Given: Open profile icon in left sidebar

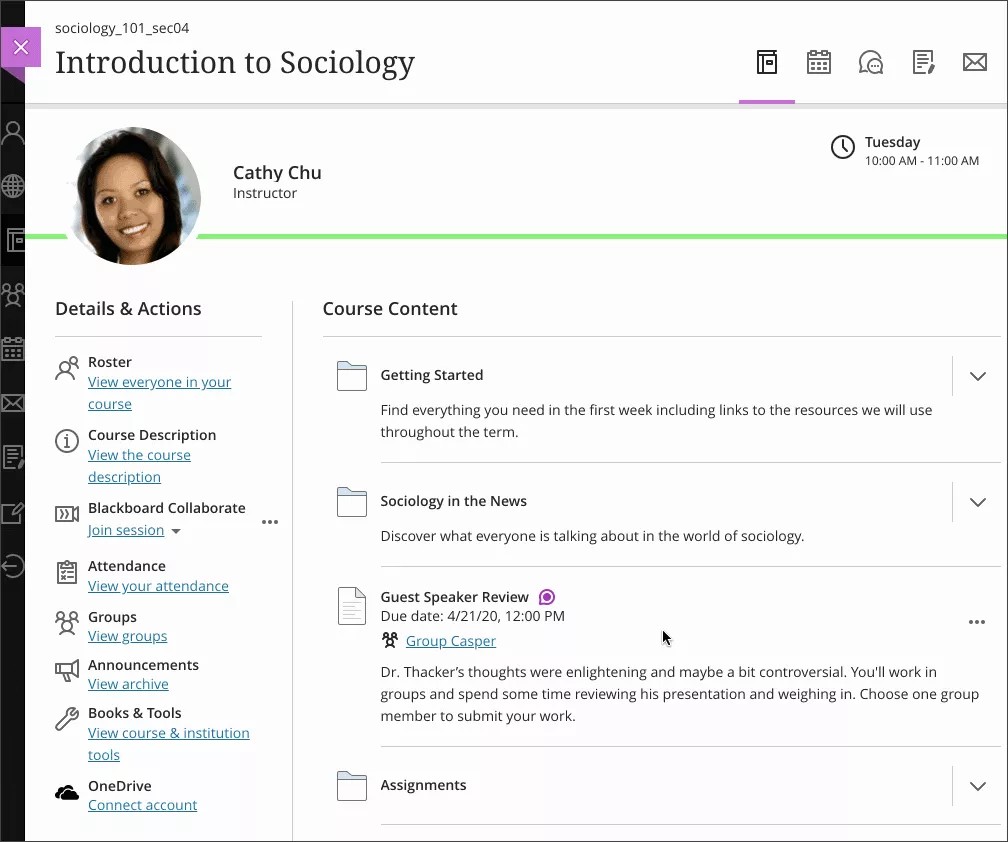Looking at the screenshot, I should coord(13,131).
